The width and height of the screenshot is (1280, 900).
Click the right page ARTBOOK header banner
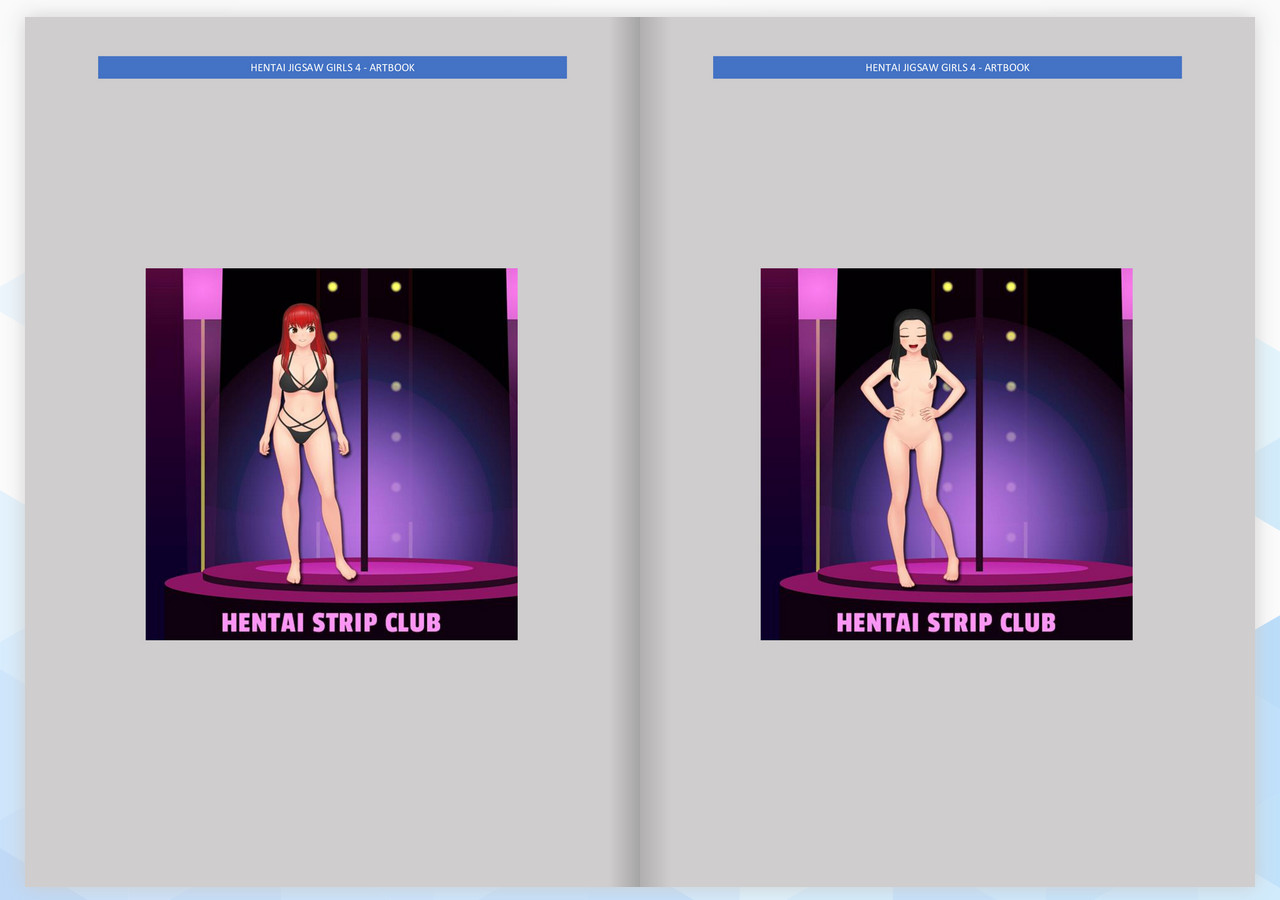point(946,67)
